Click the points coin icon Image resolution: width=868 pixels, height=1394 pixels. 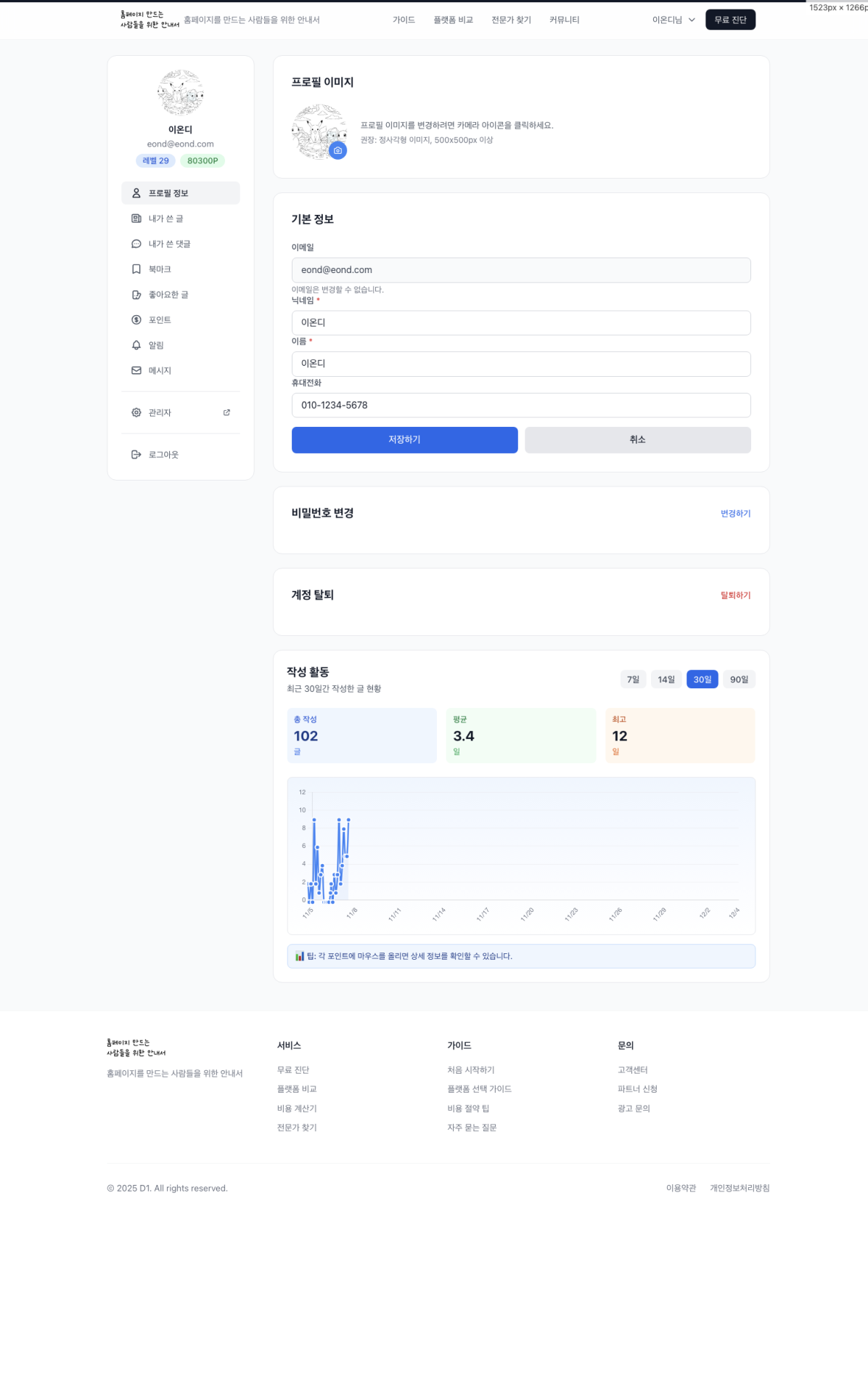(136, 320)
